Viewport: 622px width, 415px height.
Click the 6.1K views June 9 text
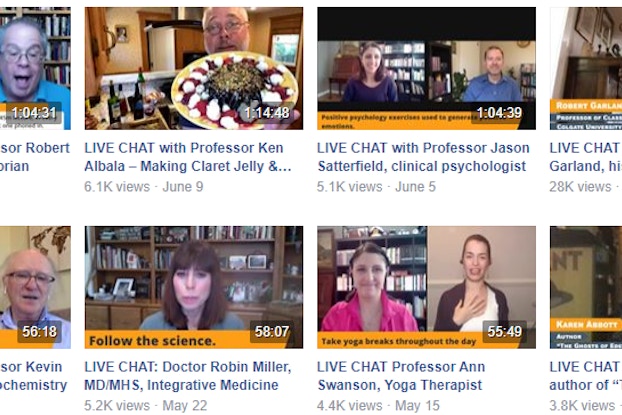[144, 186]
